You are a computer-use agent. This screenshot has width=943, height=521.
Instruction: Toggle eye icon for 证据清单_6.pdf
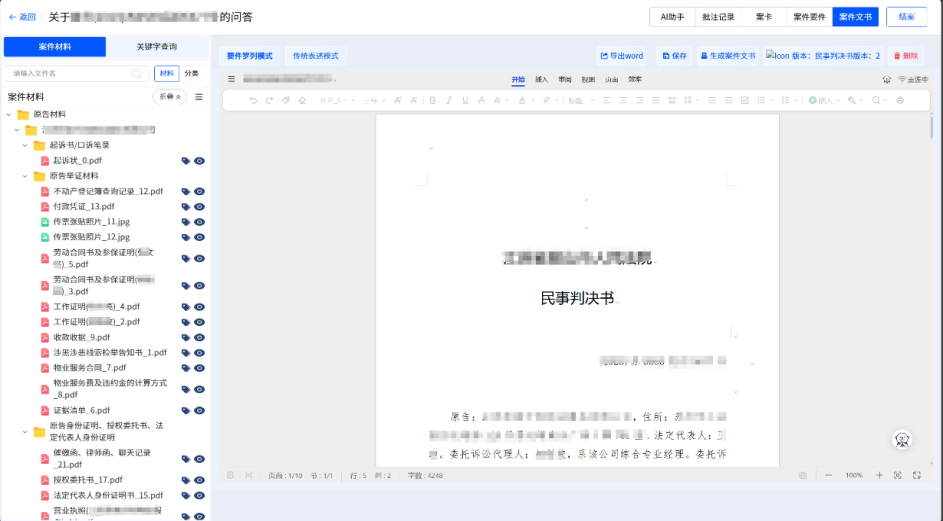coord(199,411)
